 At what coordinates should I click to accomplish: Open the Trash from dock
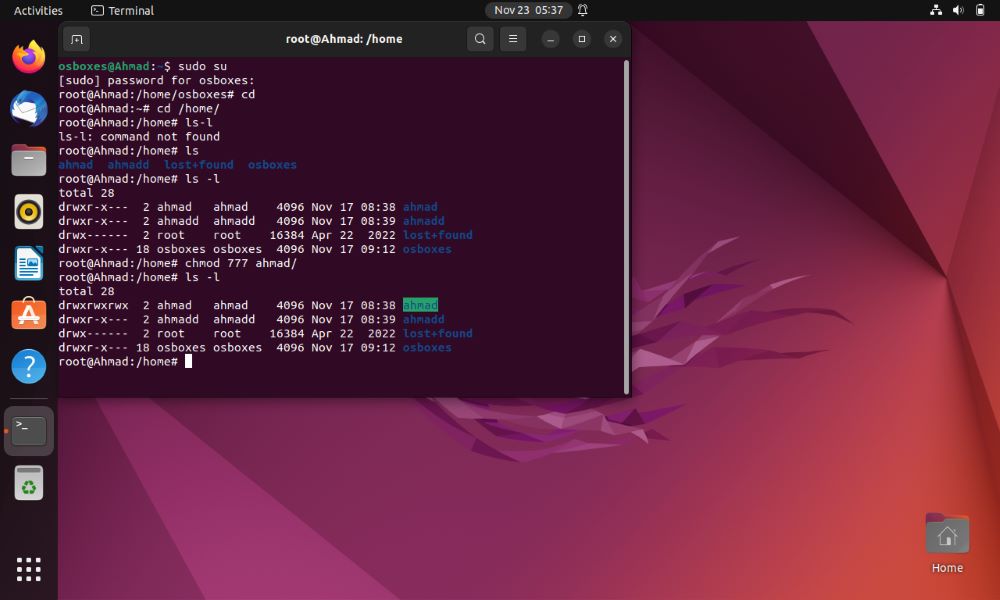[29, 483]
